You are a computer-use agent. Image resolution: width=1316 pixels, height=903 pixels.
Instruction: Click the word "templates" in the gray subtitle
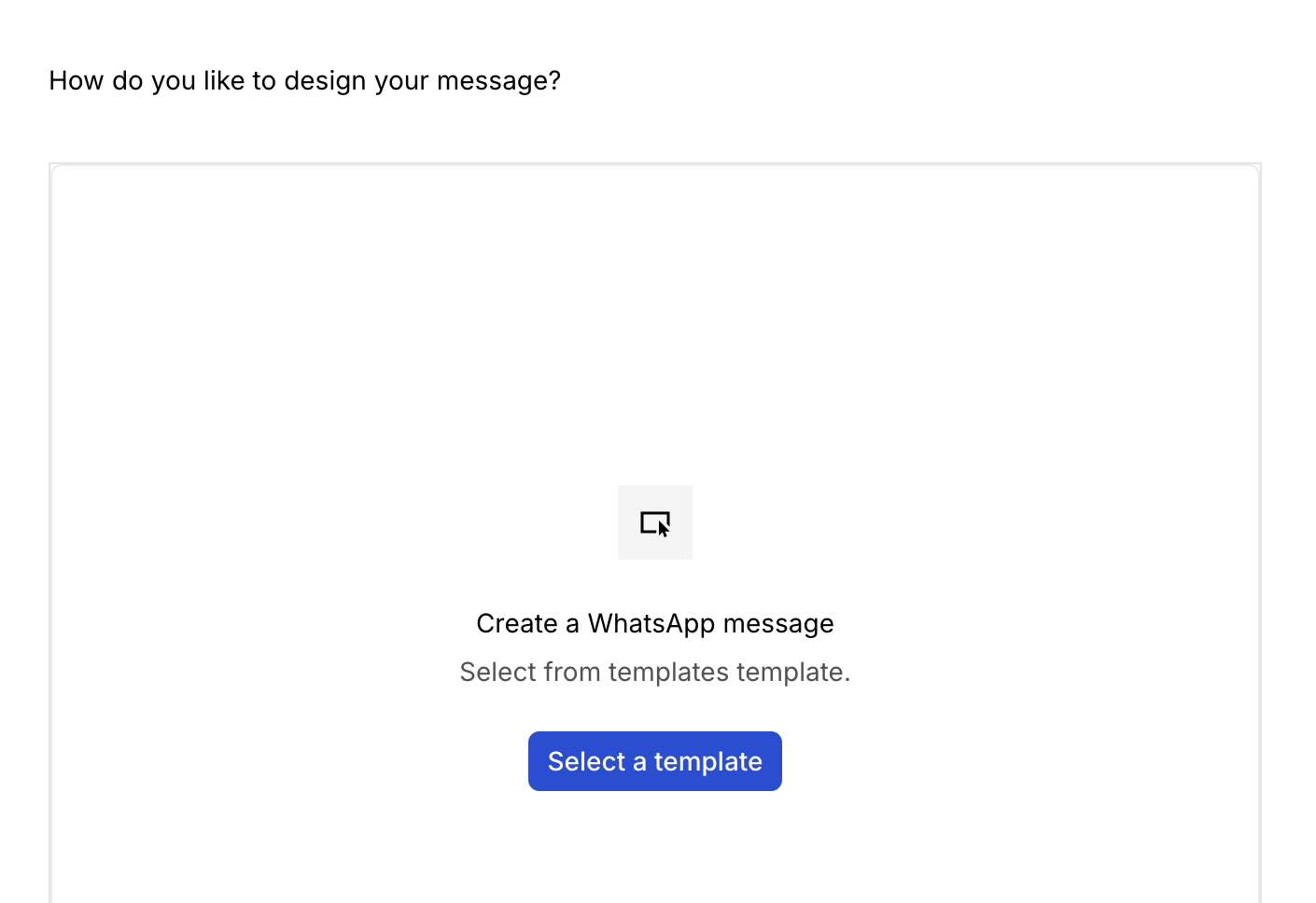(x=668, y=672)
